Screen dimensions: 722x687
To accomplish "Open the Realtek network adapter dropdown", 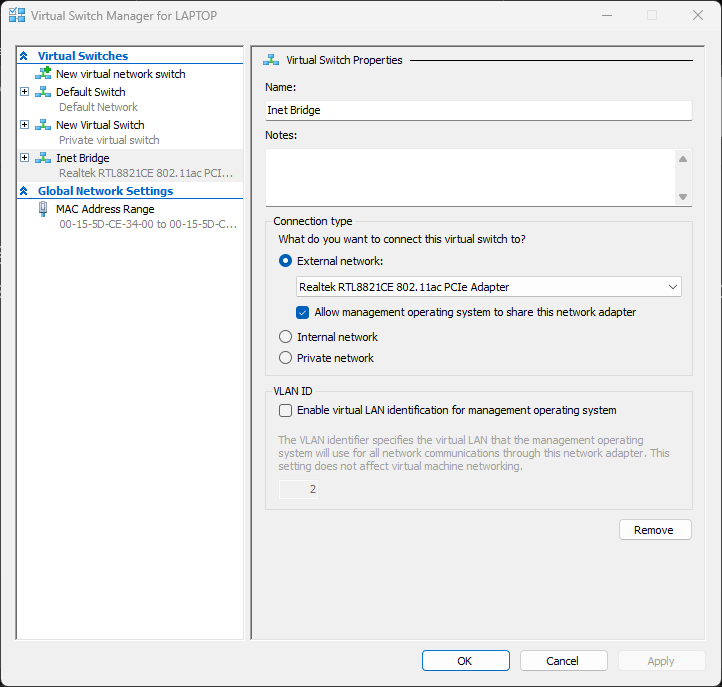I will 489,287.
